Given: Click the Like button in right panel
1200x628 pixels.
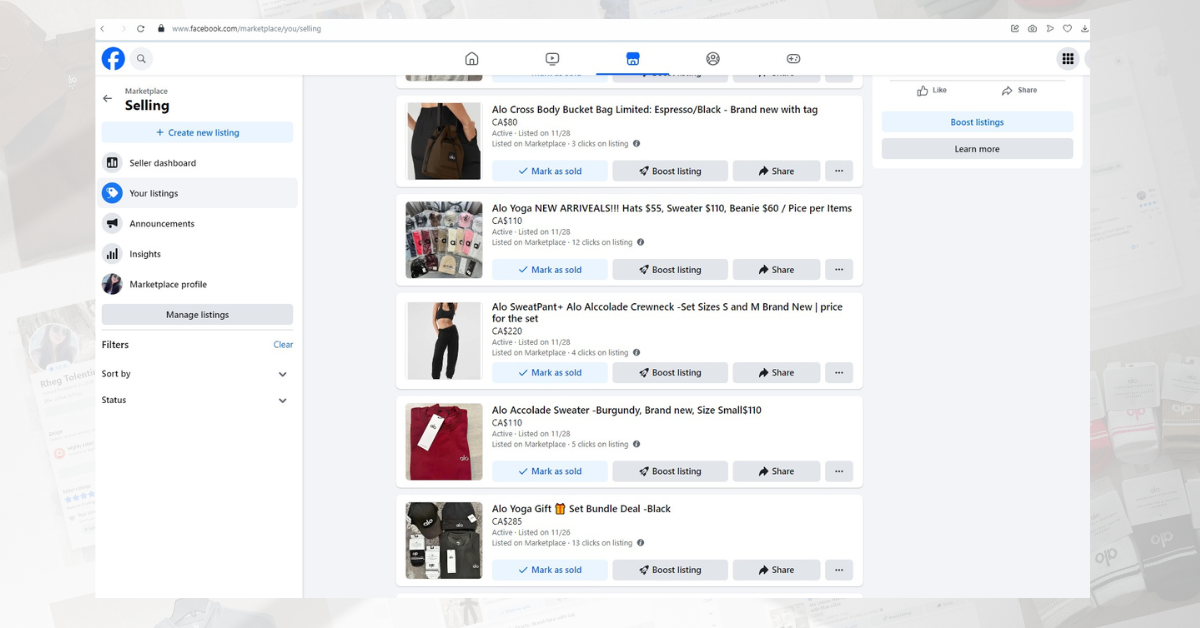Looking at the screenshot, I should [x=932, y=90].
